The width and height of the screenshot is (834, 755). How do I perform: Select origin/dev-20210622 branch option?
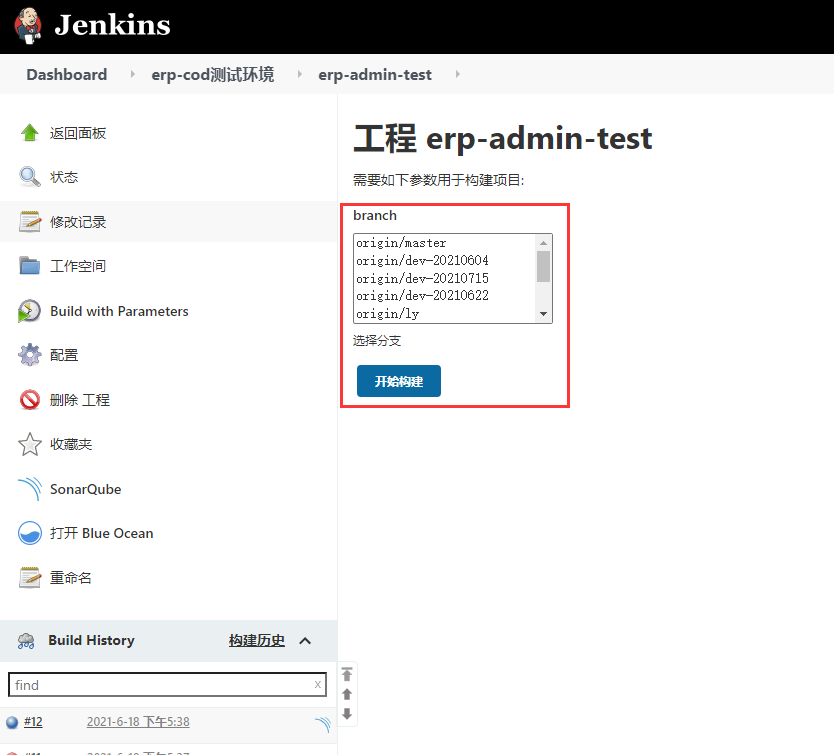coord(422,296)
